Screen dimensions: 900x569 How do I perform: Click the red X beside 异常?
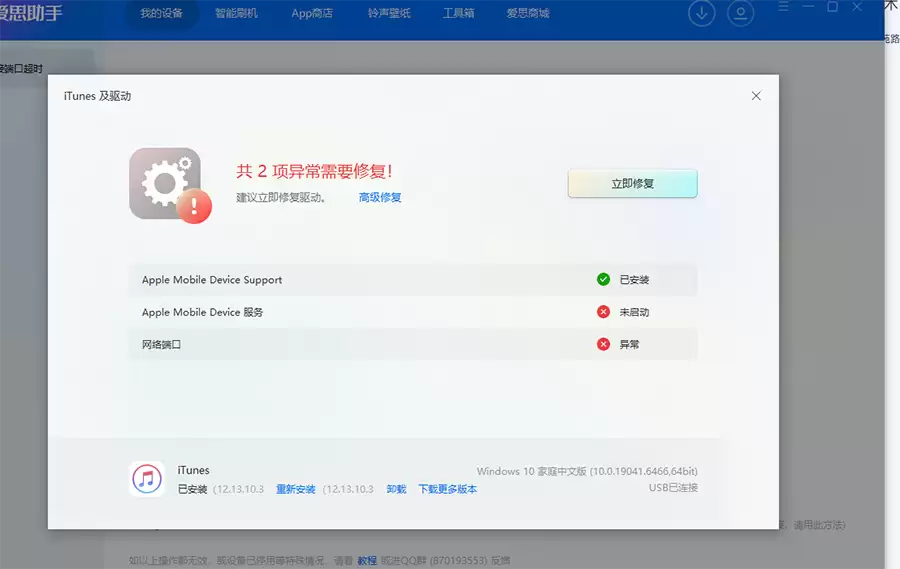tap(603, 344)
